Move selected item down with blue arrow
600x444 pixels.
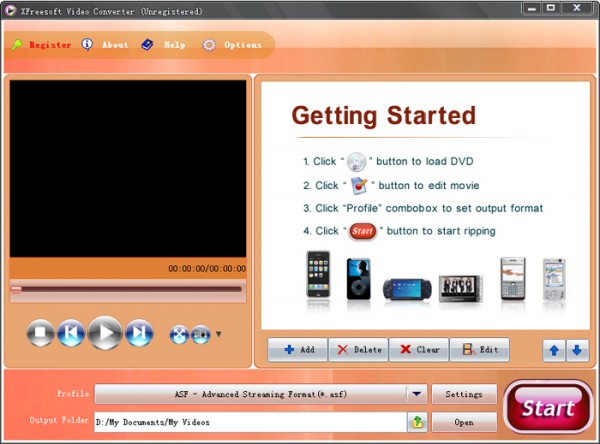[577, 350]
